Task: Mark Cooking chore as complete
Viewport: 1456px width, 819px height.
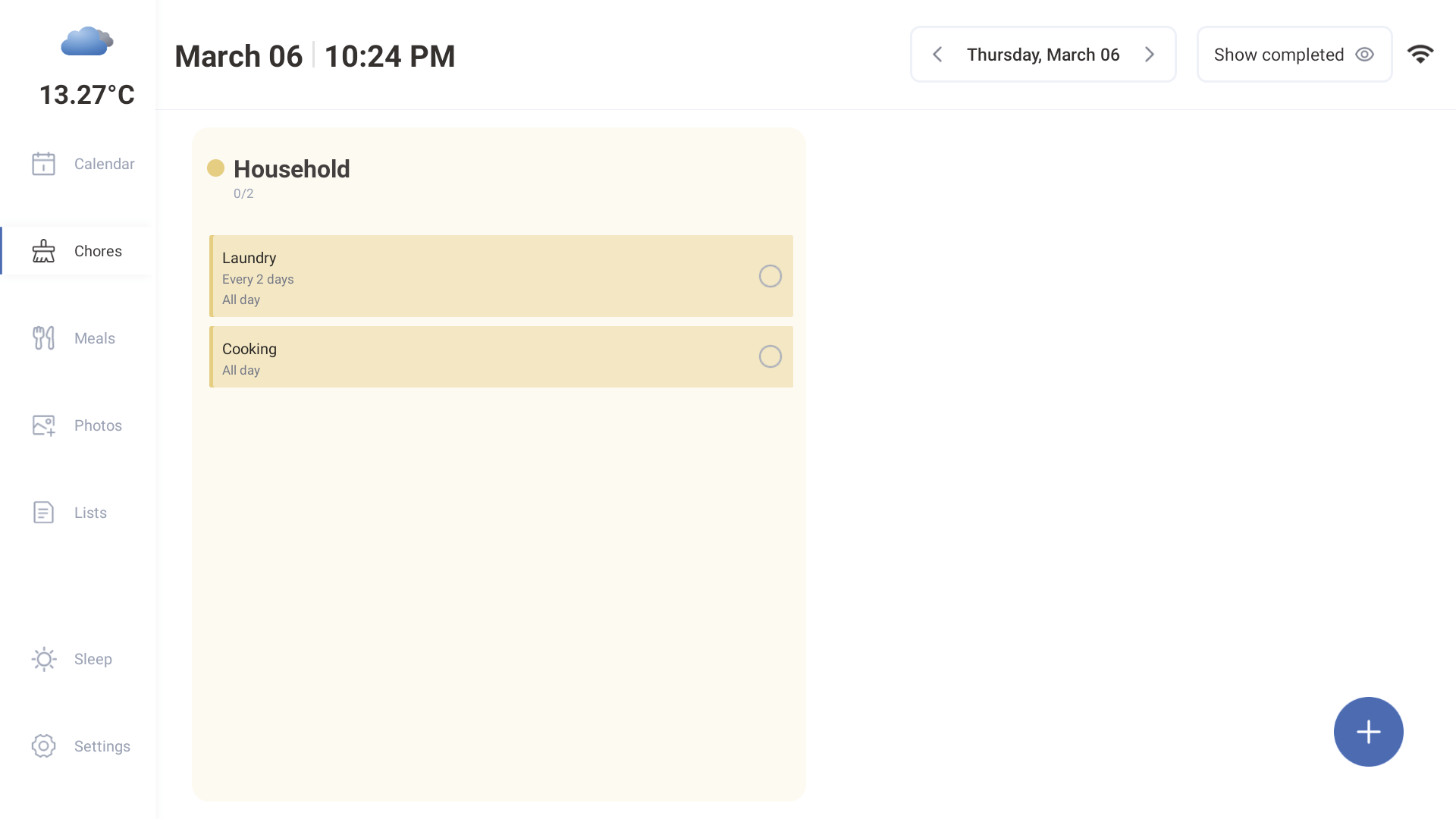Action: (x=770, y=356)
